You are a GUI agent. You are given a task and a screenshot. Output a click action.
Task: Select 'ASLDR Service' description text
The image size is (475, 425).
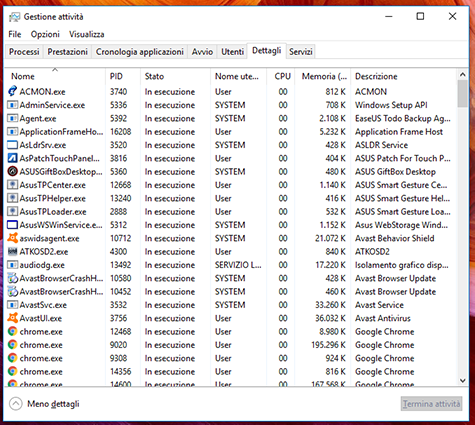pos(381,145)
